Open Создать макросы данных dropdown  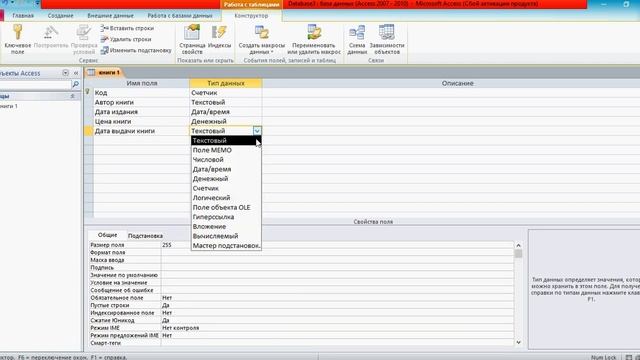click(261, 39)
